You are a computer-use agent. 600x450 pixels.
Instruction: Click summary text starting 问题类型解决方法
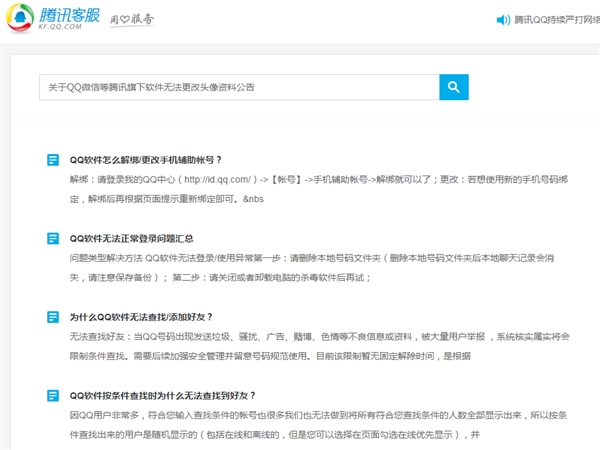tap(312, 258)
